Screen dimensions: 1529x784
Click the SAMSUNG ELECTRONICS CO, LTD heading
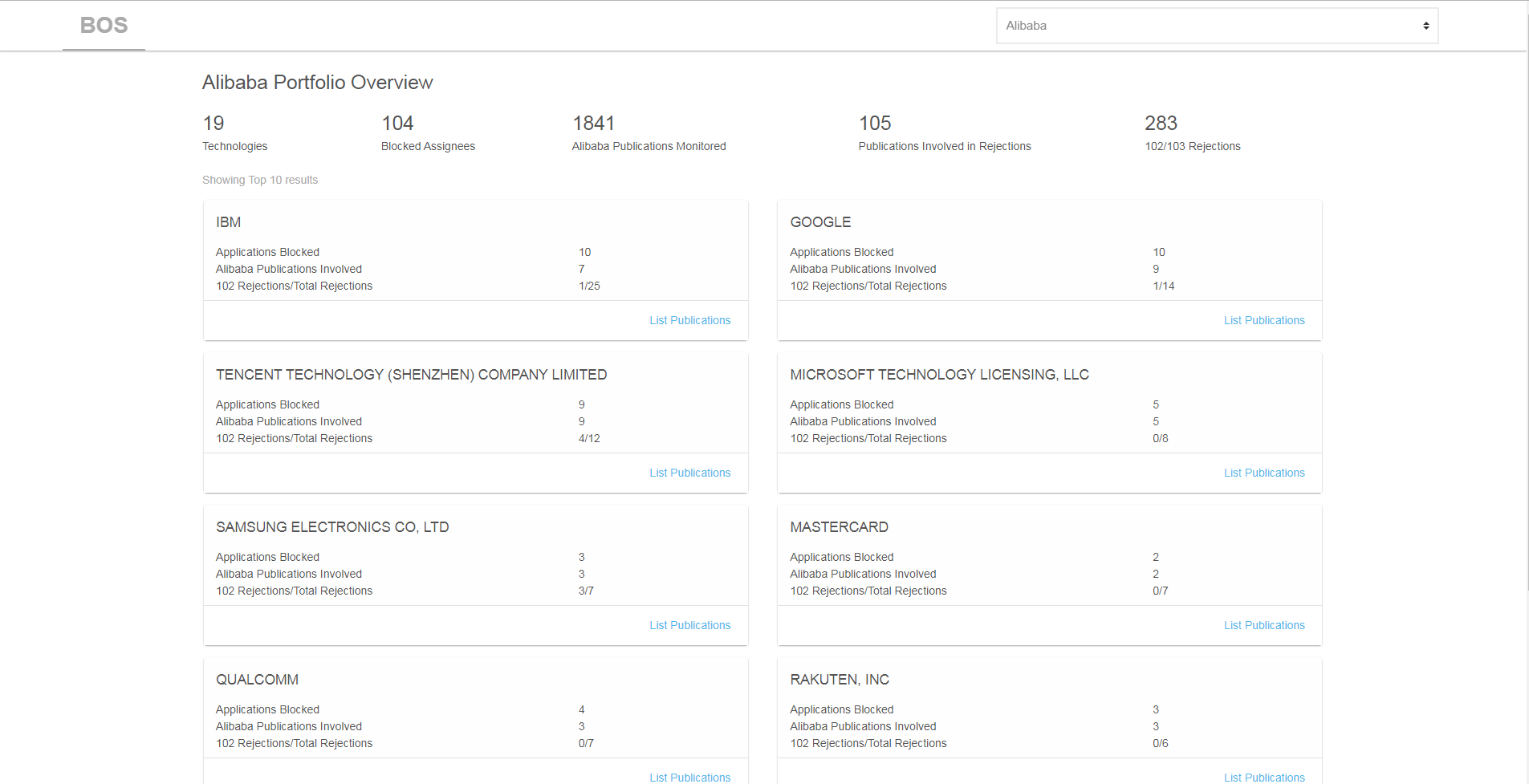coord(332,527)
